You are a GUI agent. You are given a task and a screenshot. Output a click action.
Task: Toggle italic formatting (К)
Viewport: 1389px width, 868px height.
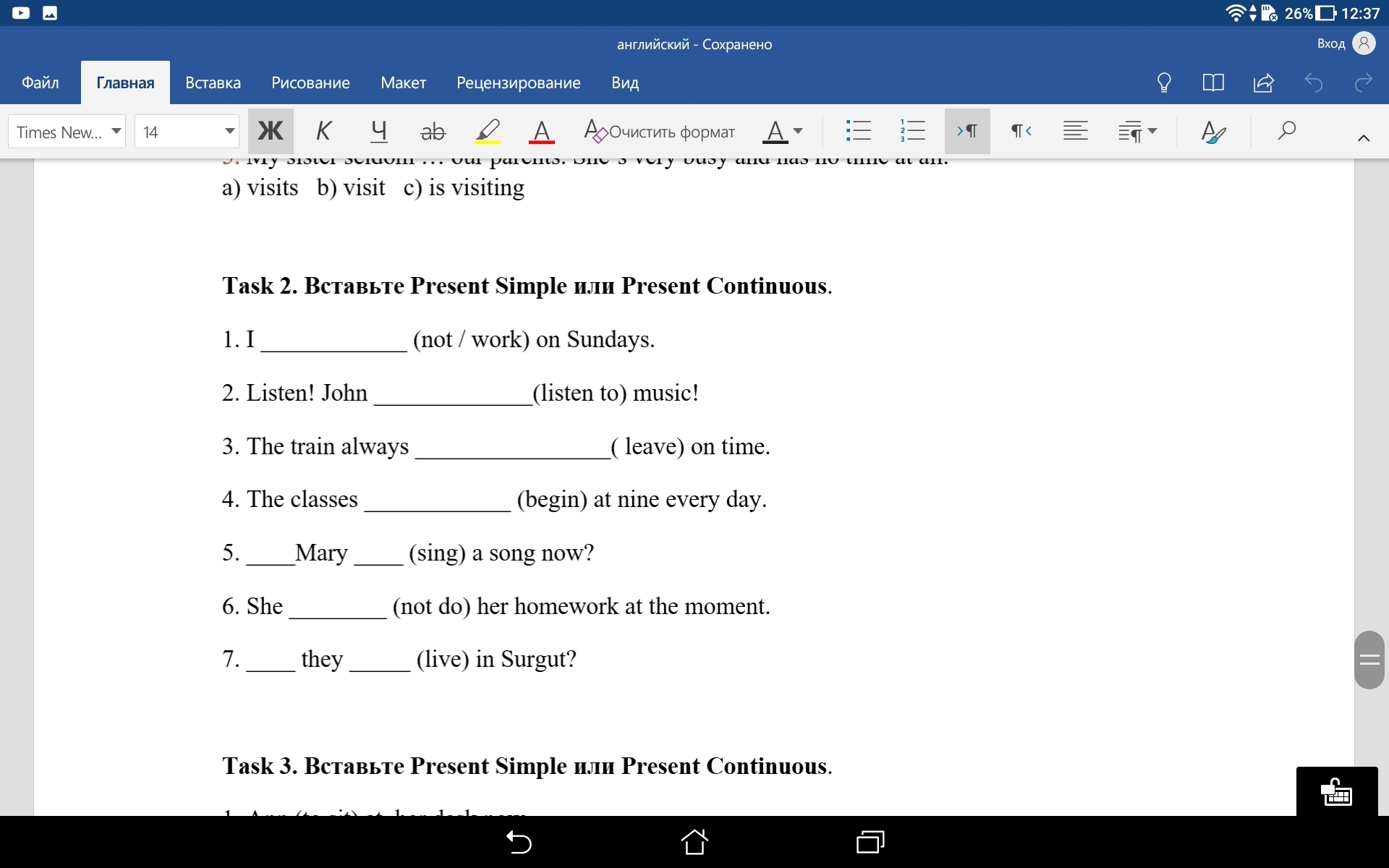pos(323,131)
